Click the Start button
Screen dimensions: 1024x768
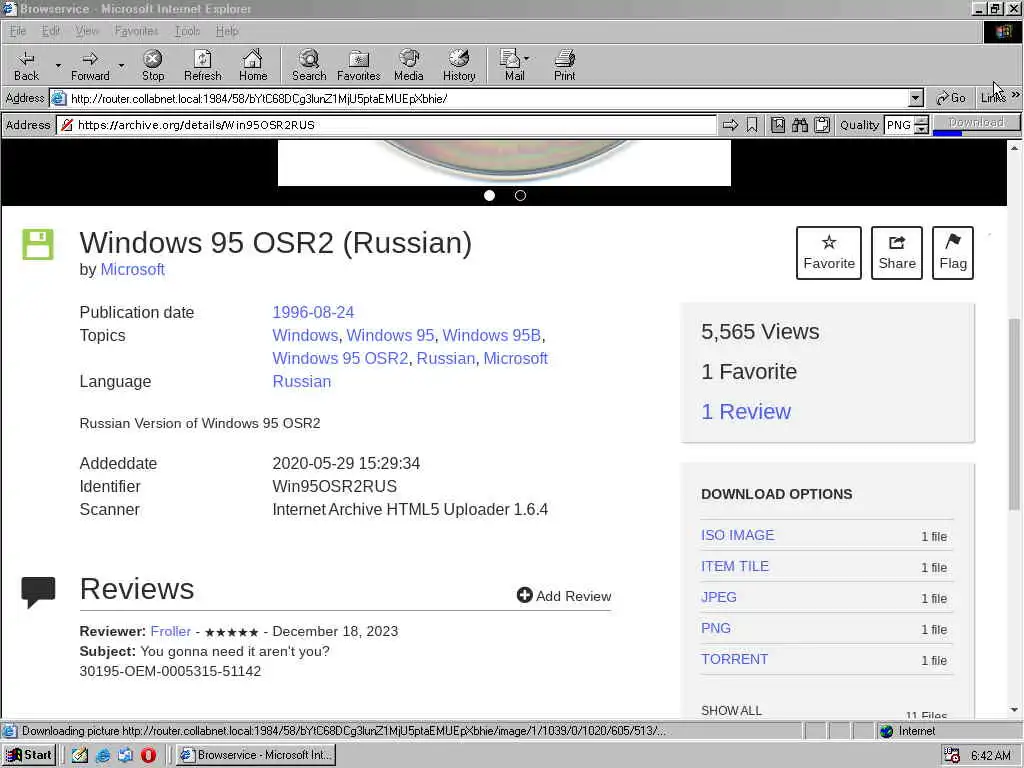coord(29,755)
